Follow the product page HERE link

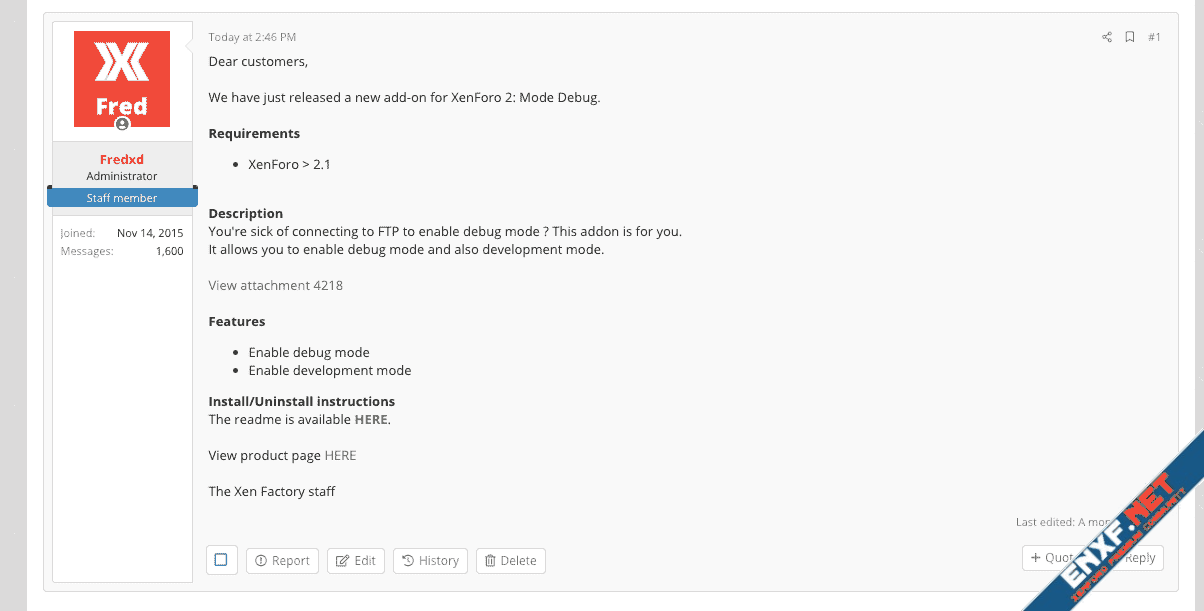click(340, 455)
